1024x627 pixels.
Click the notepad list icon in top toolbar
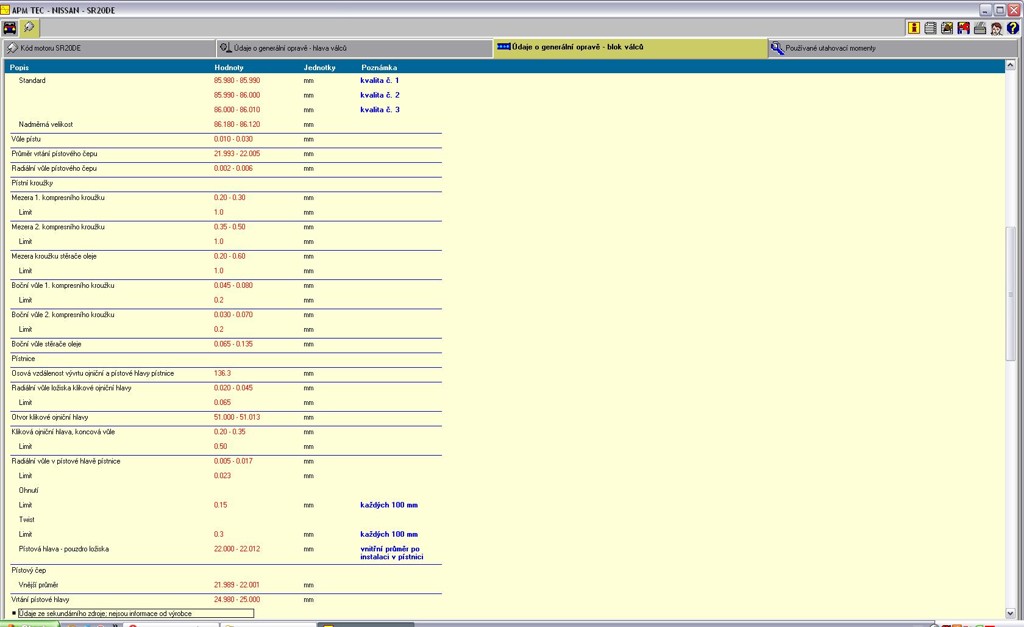(x=930, y=28)
